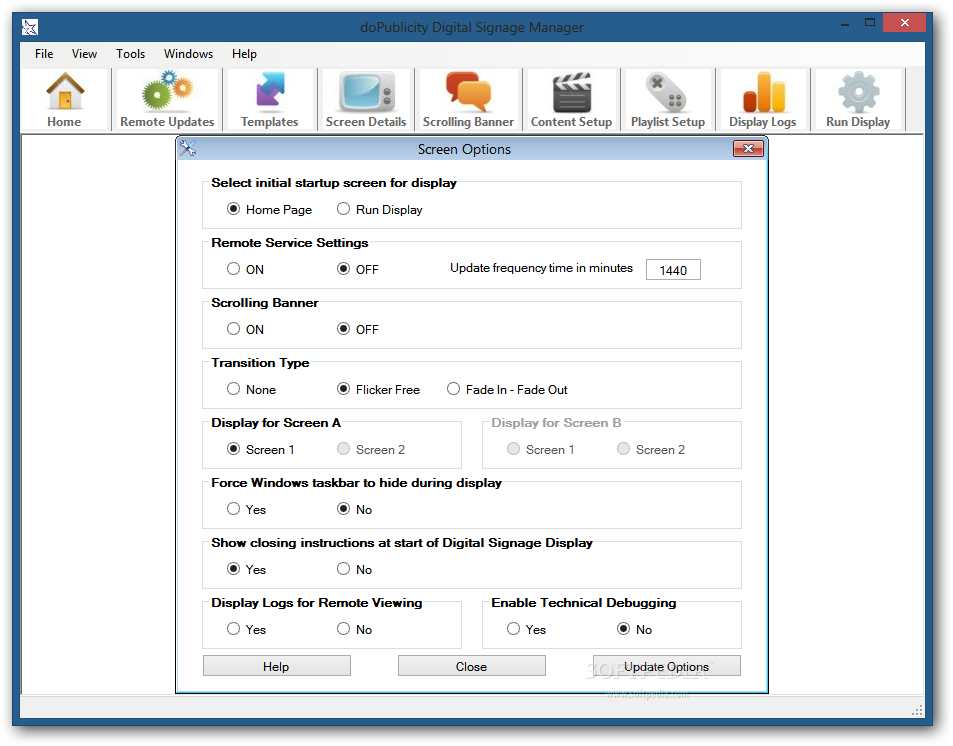Select No for forcing taskbar hide
Screen dimensions: 953x746
point(355,509)
